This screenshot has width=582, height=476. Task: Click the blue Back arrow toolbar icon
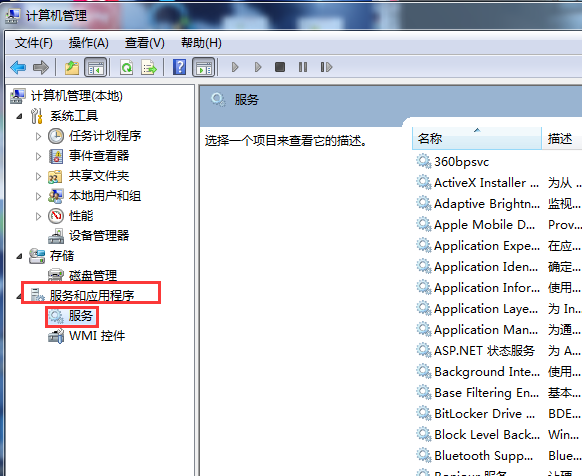pos(18,68)
